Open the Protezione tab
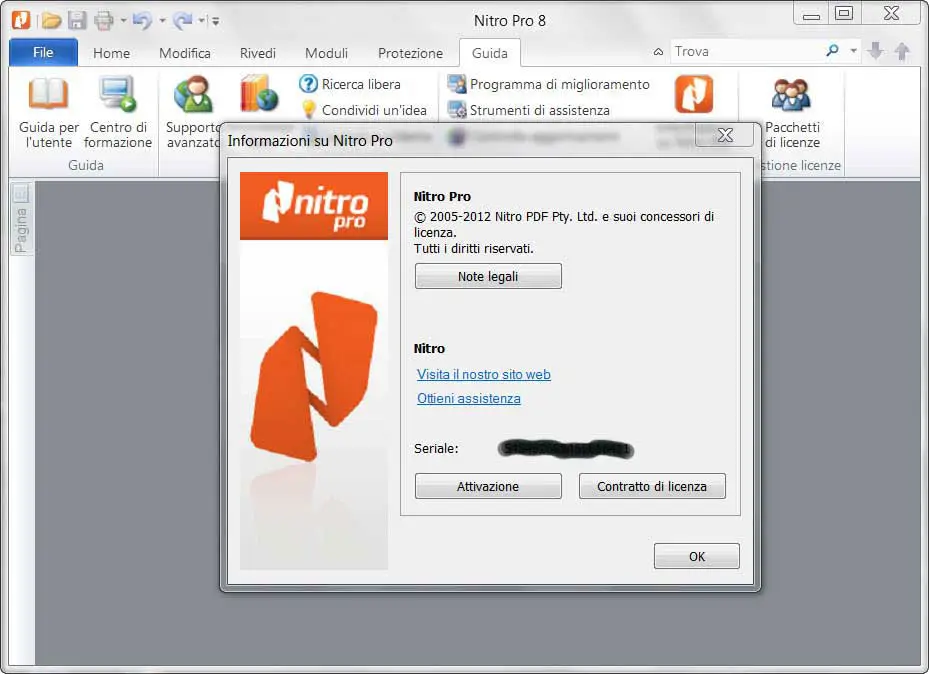 411,53
